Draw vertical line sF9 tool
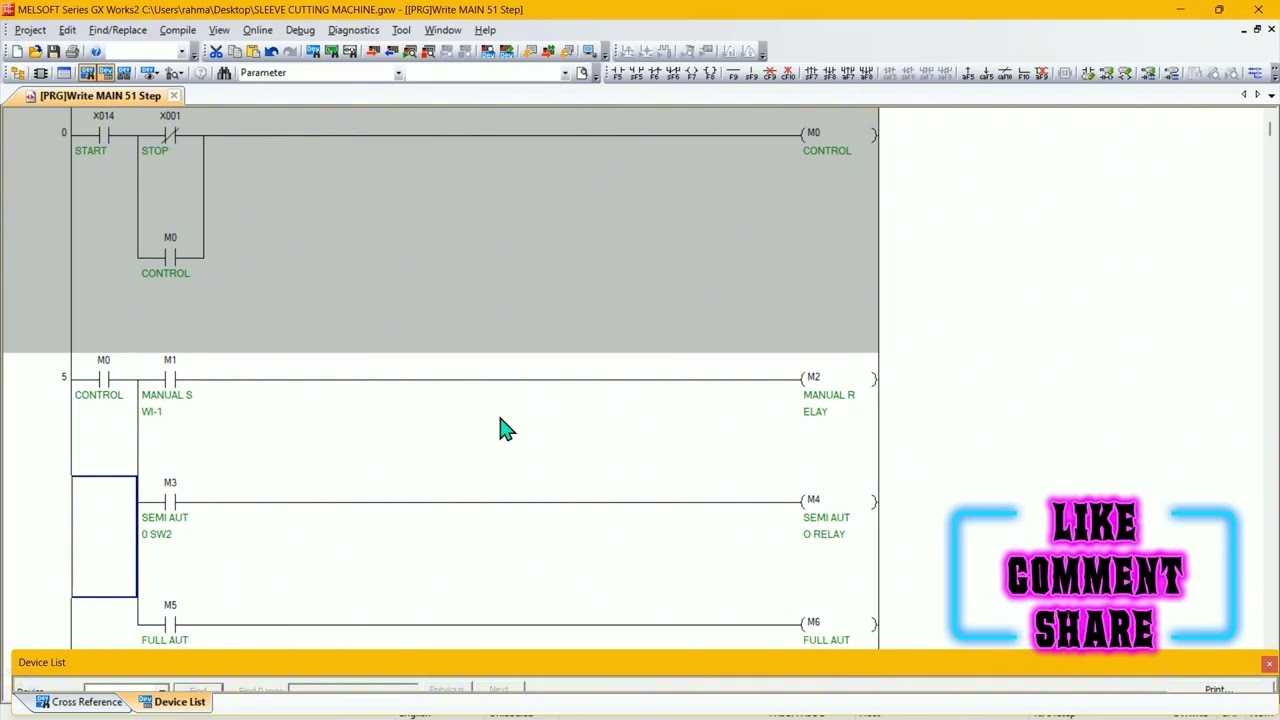 tap(751, 73)
